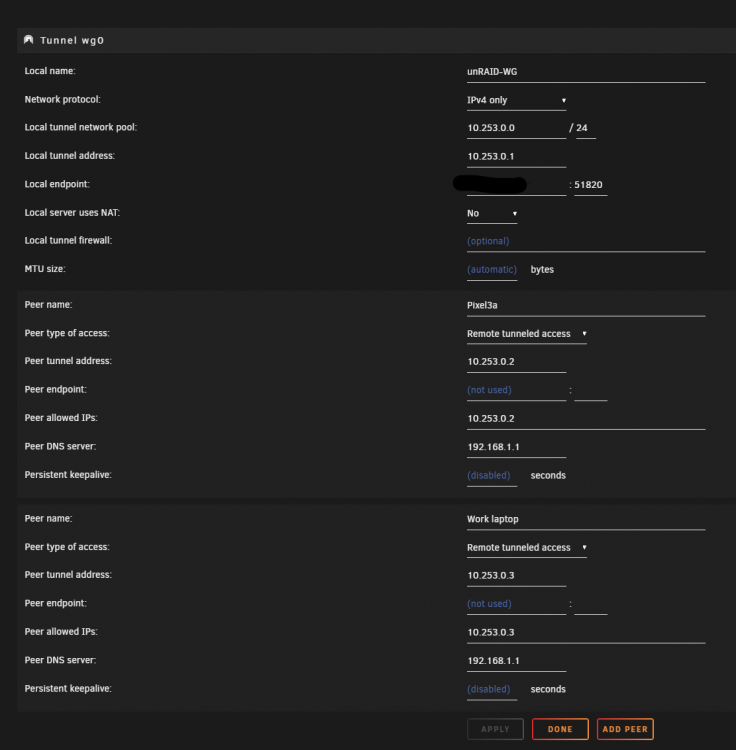Click Work laptop peer endpoint port field

591,604
